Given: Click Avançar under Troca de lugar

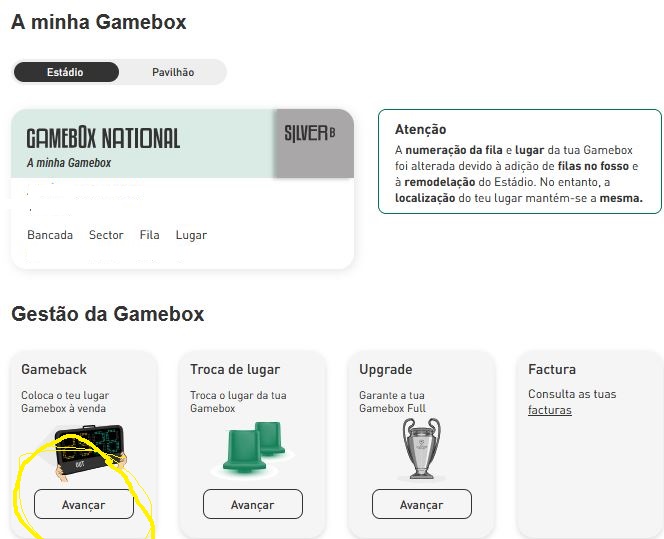Looking at the screenshot, I should click(253, 504).
